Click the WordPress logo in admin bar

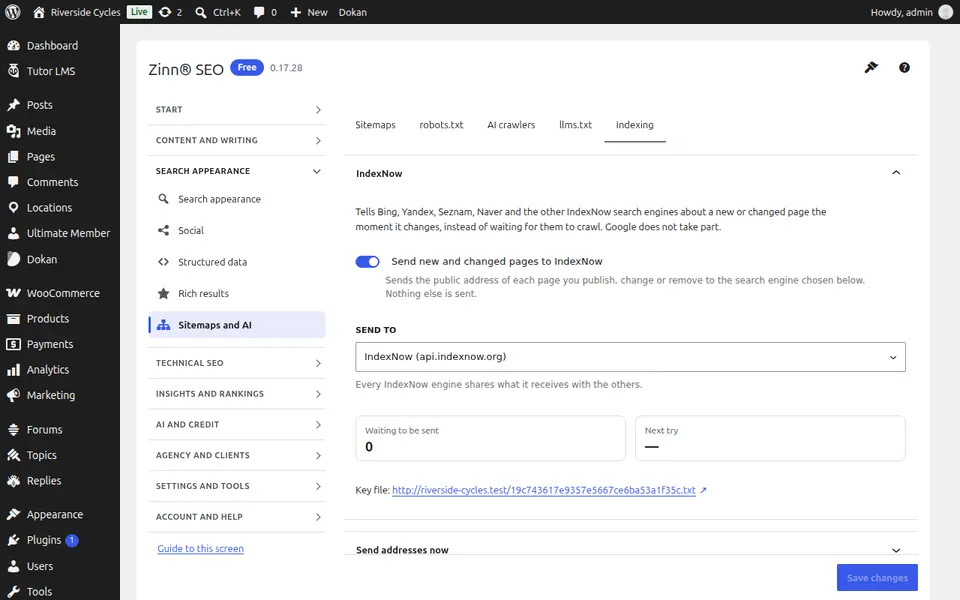[12, 12]
